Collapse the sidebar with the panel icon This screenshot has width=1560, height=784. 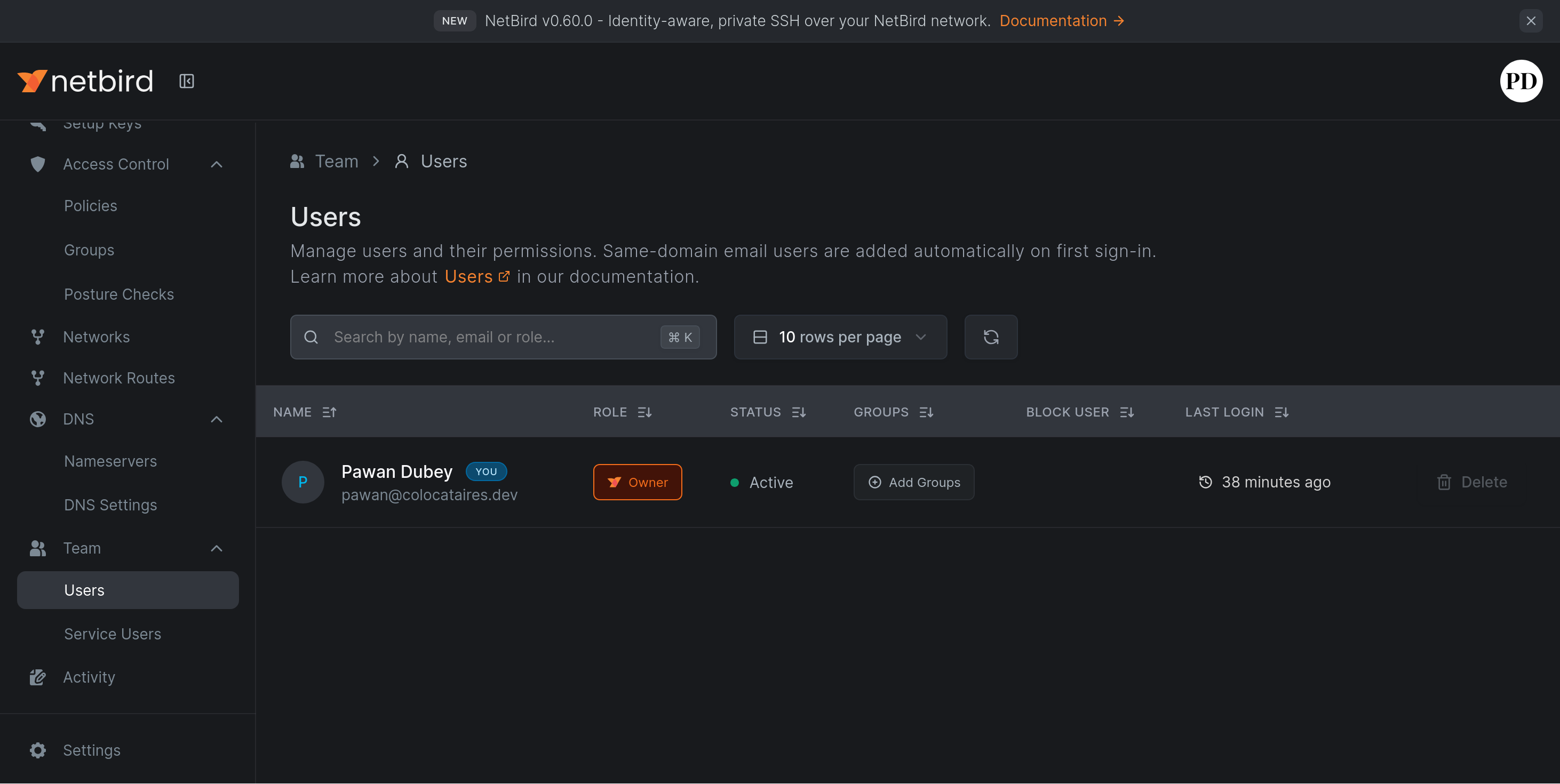coord(187,81)
